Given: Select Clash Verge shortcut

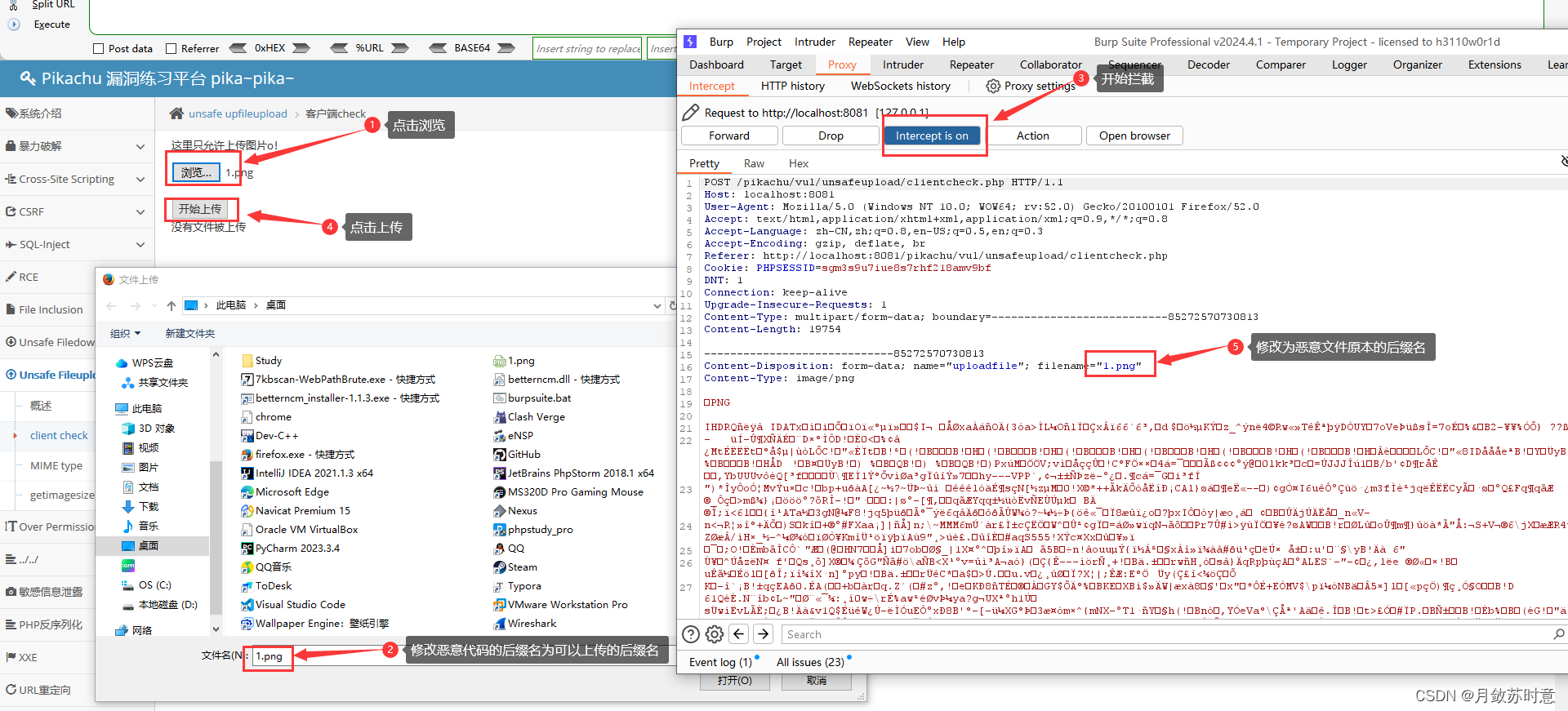Looking at the screenshot, I should (529, 417).
